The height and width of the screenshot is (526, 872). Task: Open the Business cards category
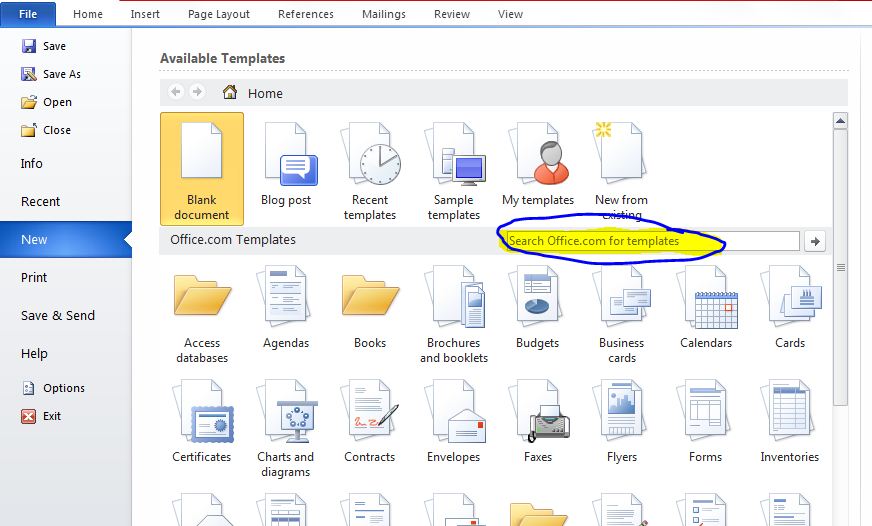[x=622, y=315]
